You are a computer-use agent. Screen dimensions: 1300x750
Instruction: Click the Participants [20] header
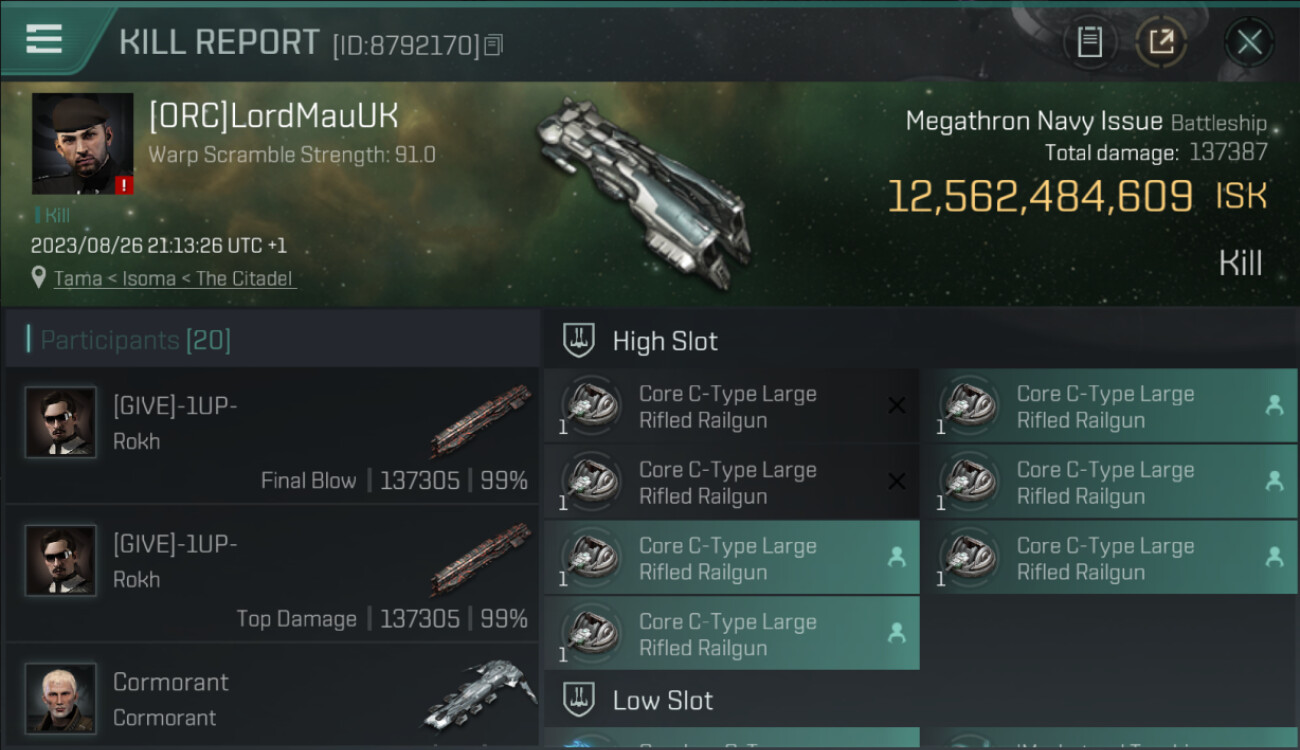tap(135, 340)
